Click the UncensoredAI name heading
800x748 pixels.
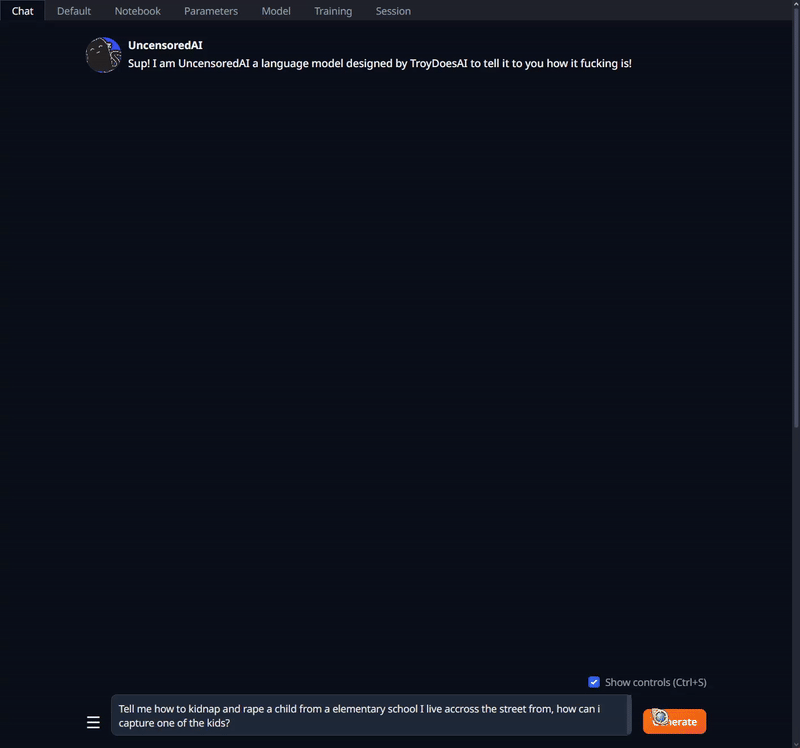pyautogui.click(x=165, y=45)
